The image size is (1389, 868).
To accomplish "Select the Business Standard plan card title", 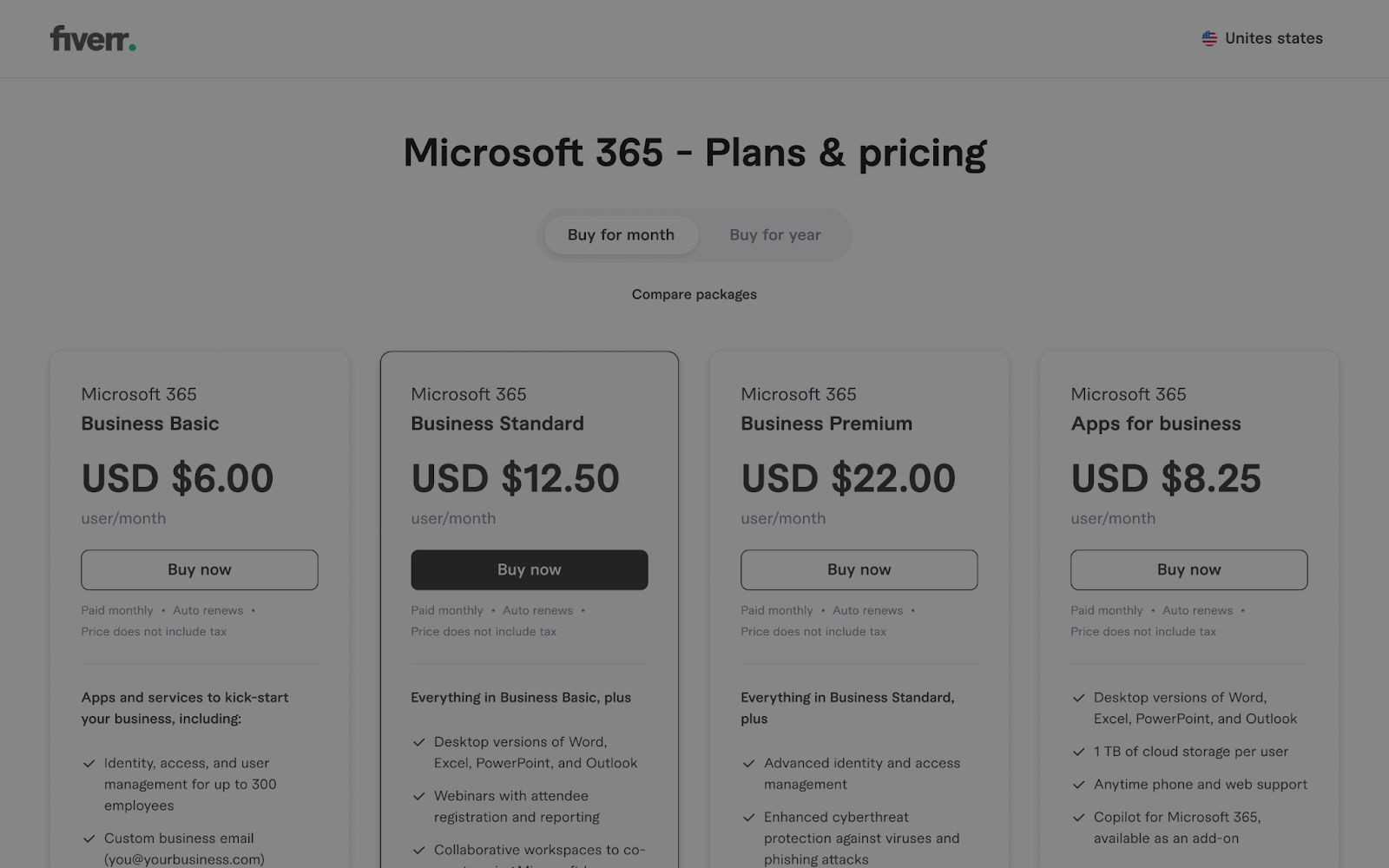I will (497, 424).
